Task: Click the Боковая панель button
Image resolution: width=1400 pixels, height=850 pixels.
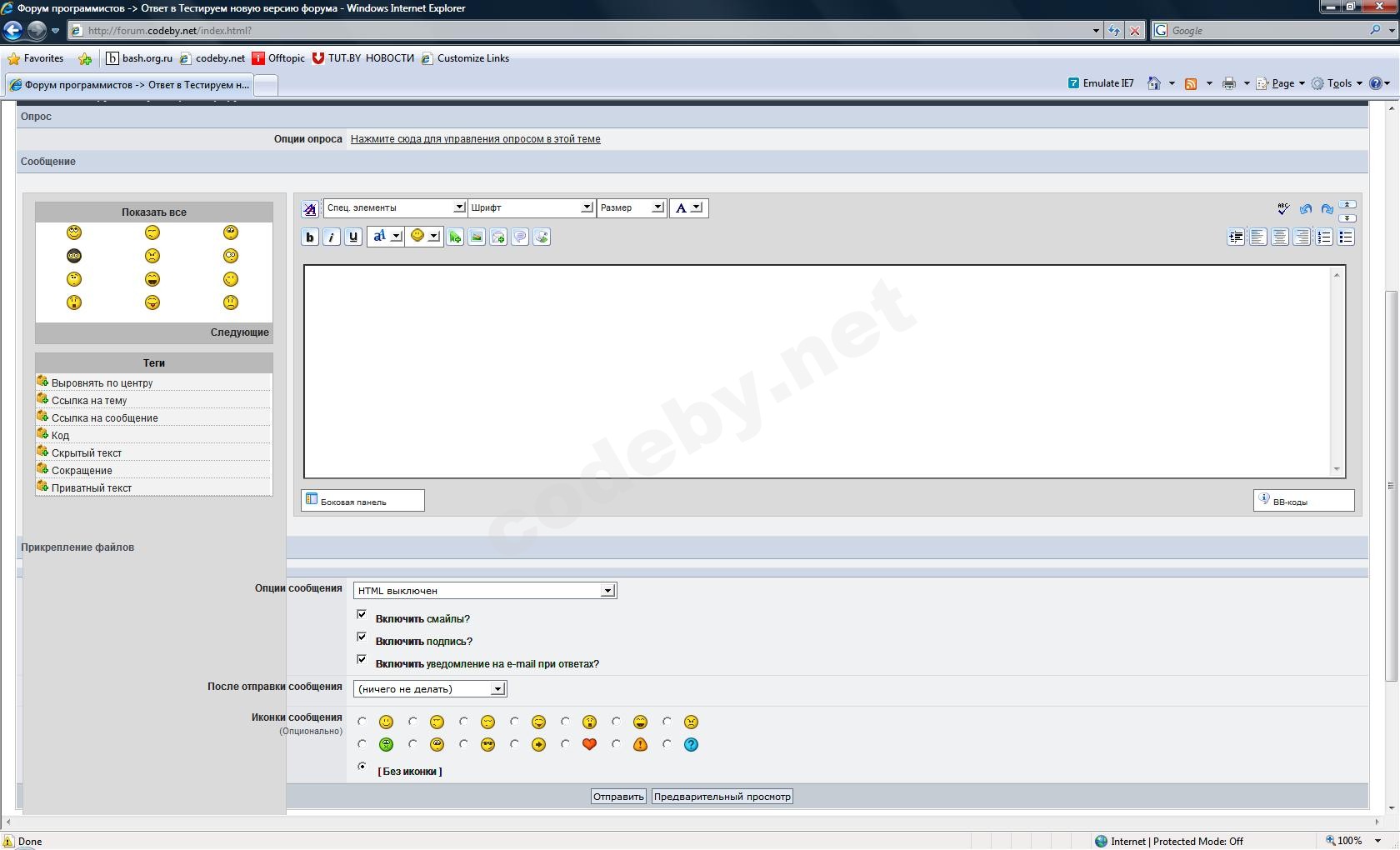Action: [362, 500]
